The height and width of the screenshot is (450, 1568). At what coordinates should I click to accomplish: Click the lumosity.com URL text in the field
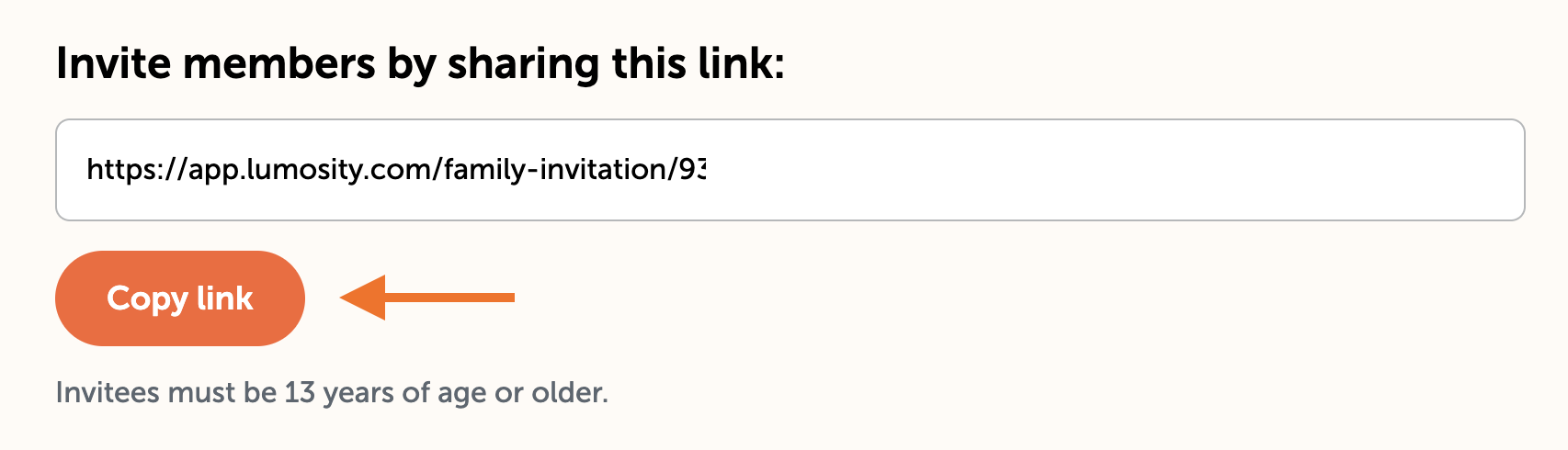point(312,170)
